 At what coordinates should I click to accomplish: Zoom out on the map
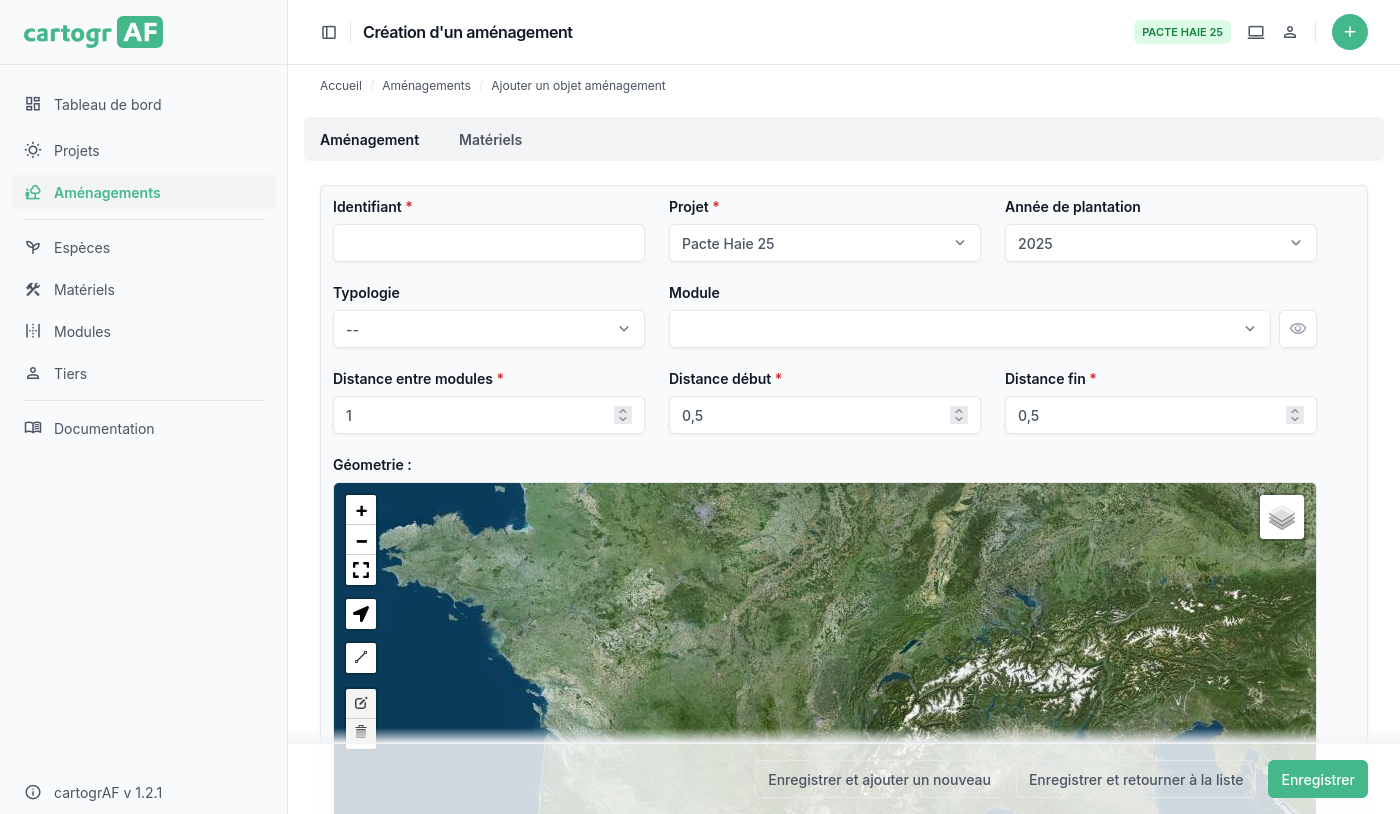tap(361, 541)
